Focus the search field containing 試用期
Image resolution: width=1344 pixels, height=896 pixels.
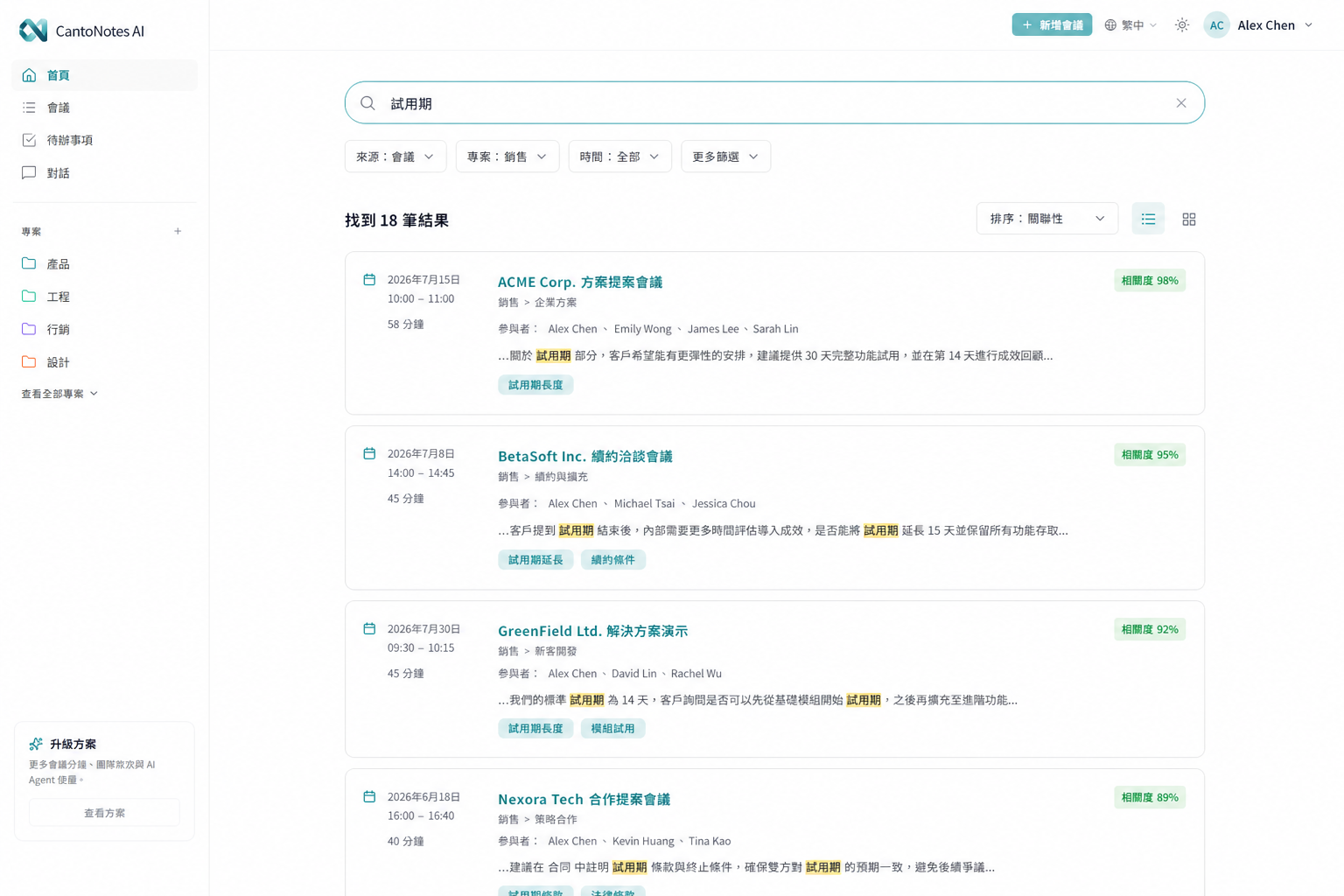coord(774,103)
